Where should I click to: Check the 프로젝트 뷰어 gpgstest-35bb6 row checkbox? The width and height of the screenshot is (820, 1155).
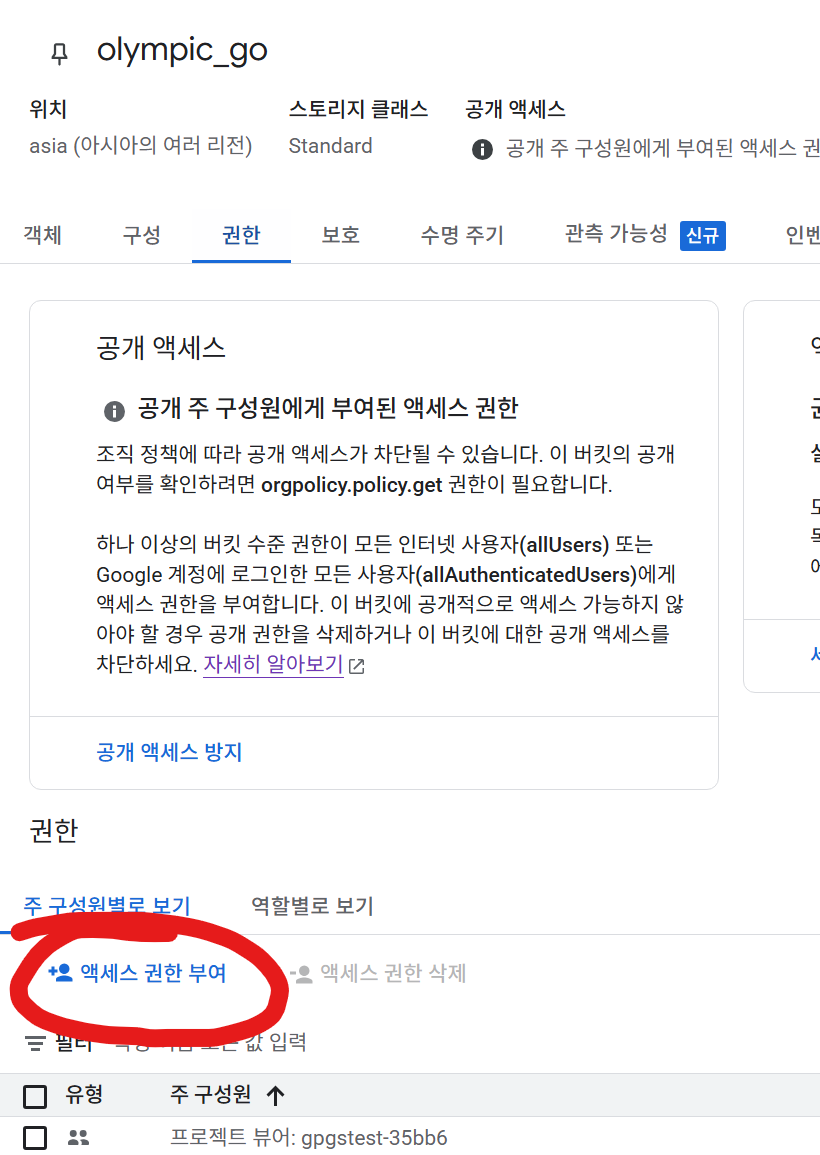[x=35, y=1137]
